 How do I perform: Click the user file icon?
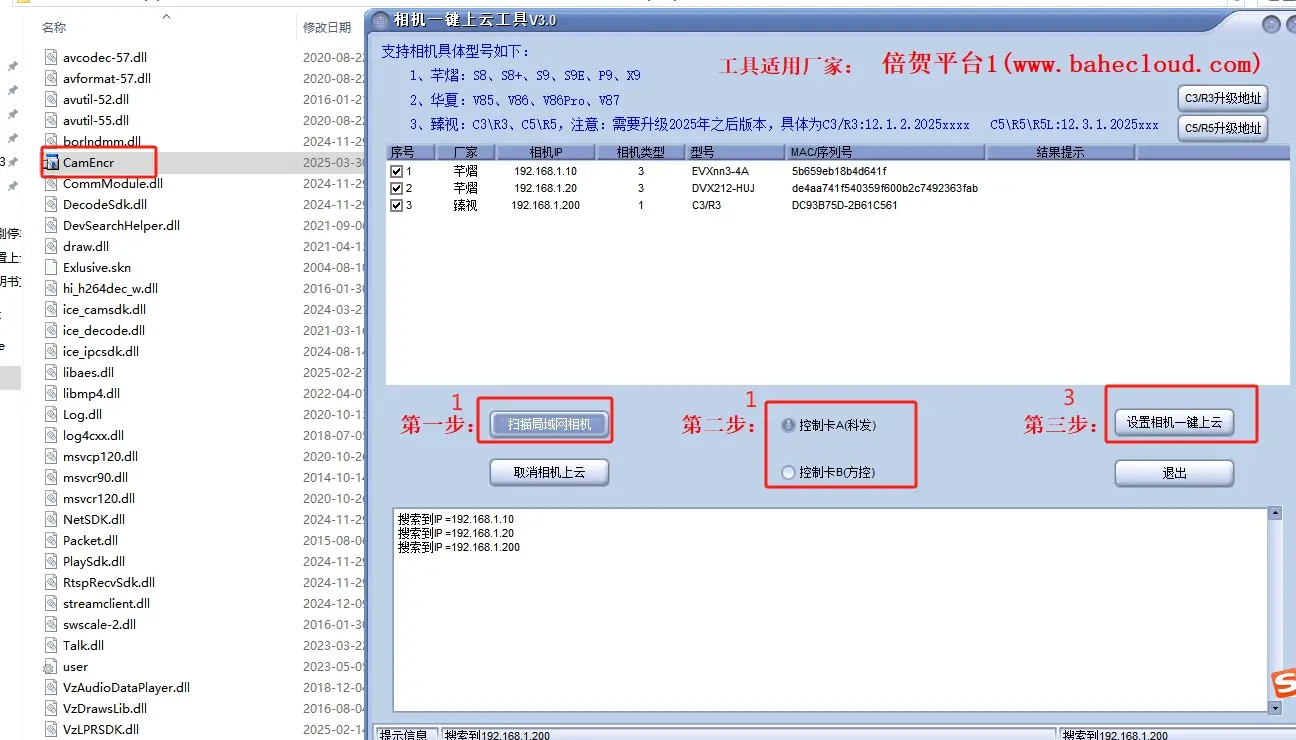coord(49,666)
